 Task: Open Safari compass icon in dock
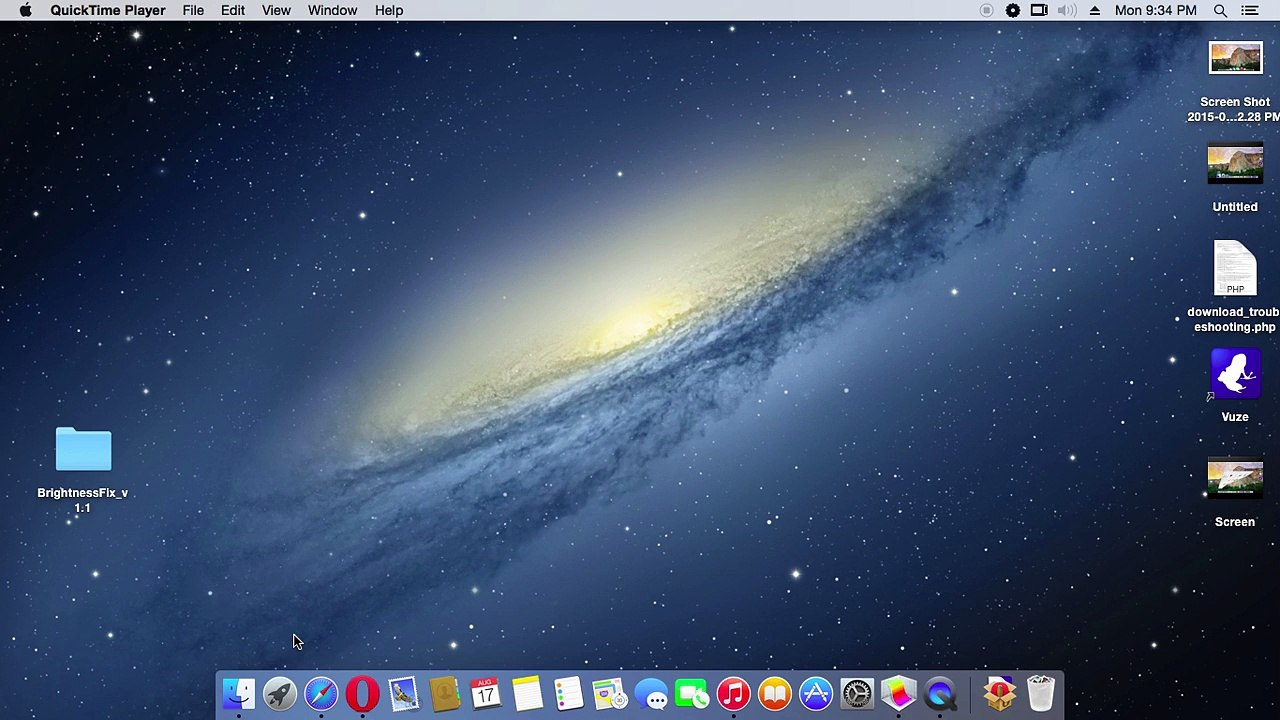(x=321, y=694)
